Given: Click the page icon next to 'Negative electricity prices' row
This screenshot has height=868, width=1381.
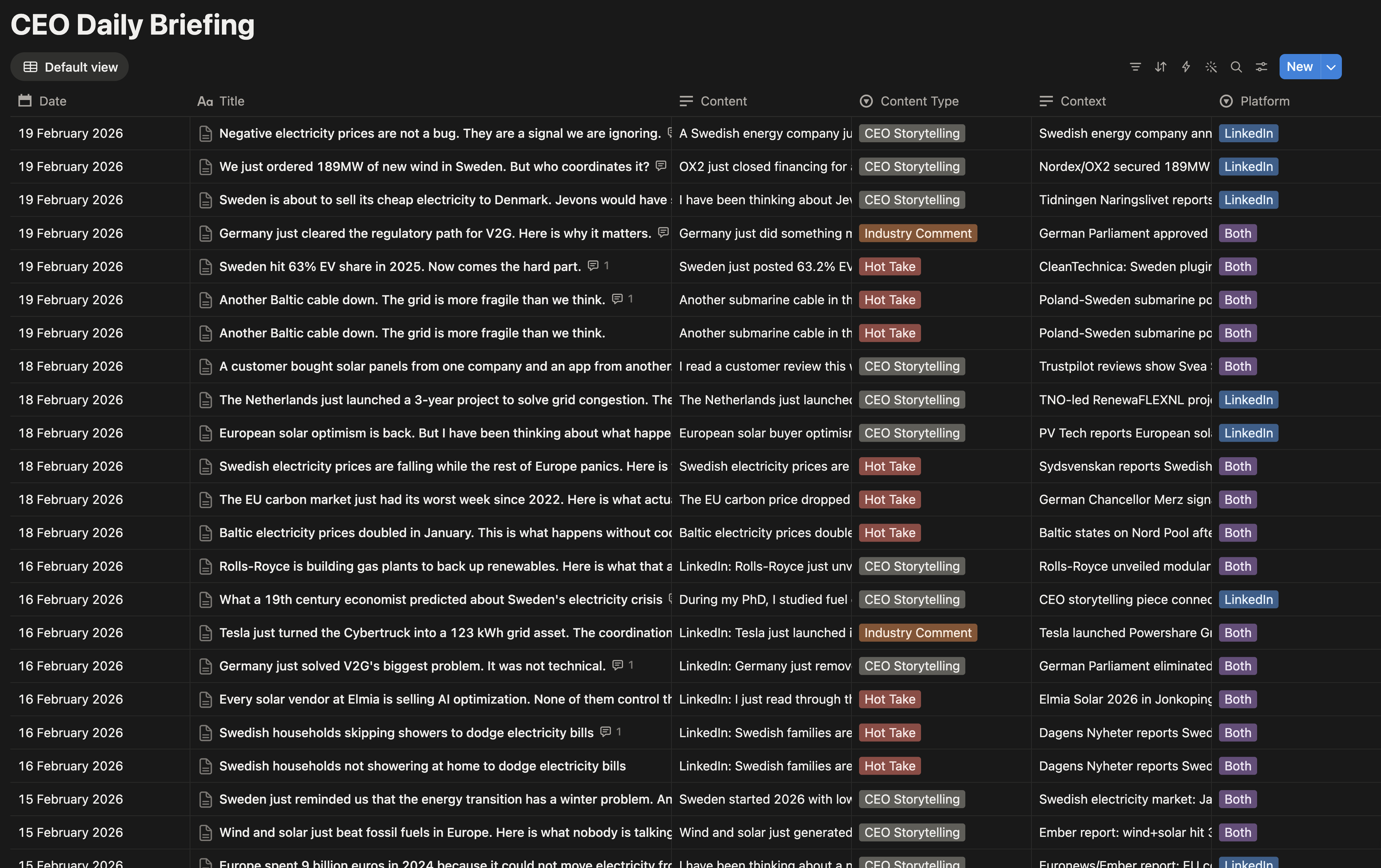Looking at the screenshot, I should (206, 133).
